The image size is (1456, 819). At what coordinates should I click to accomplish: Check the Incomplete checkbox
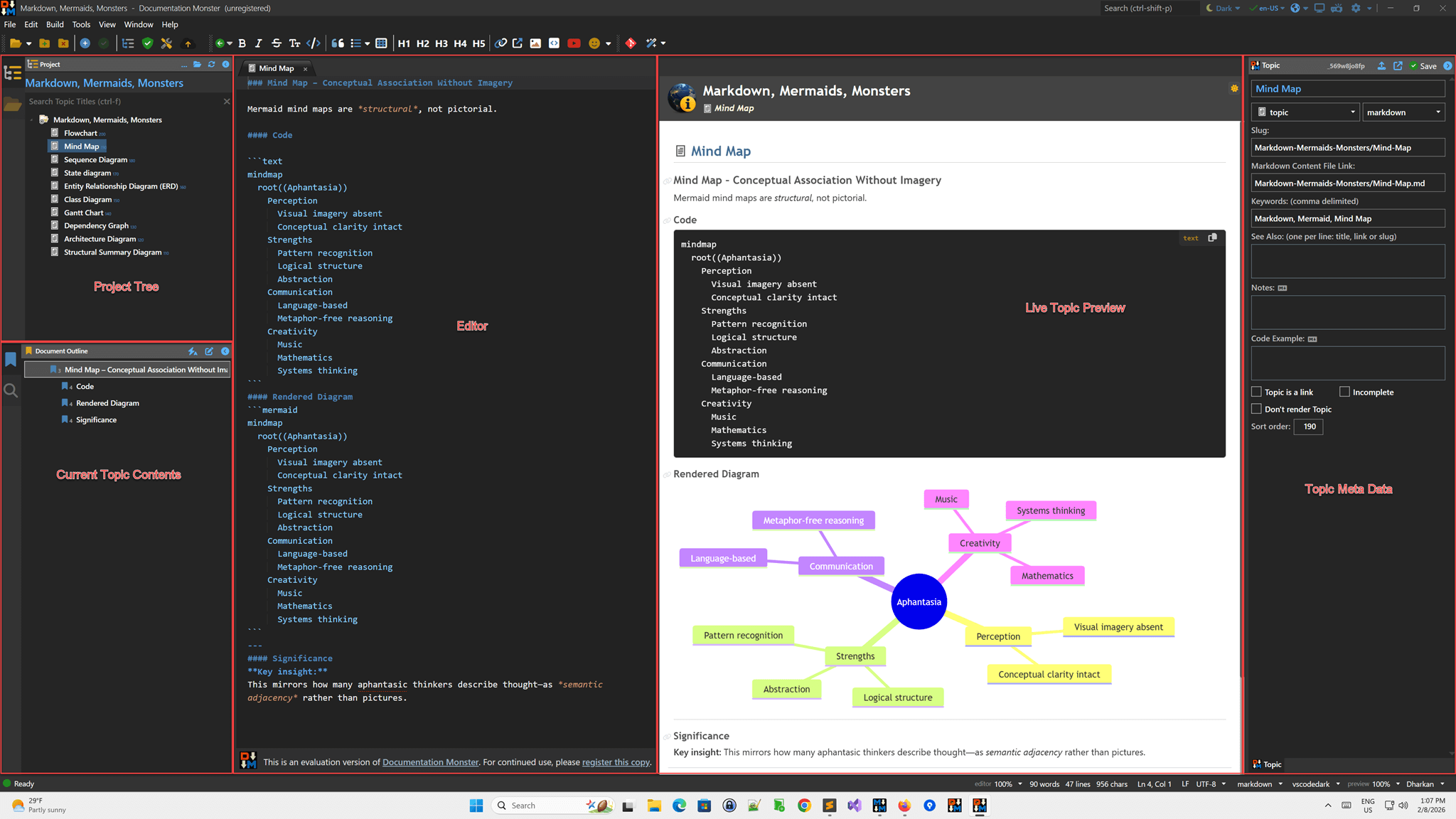click(x=1344, y=392)
